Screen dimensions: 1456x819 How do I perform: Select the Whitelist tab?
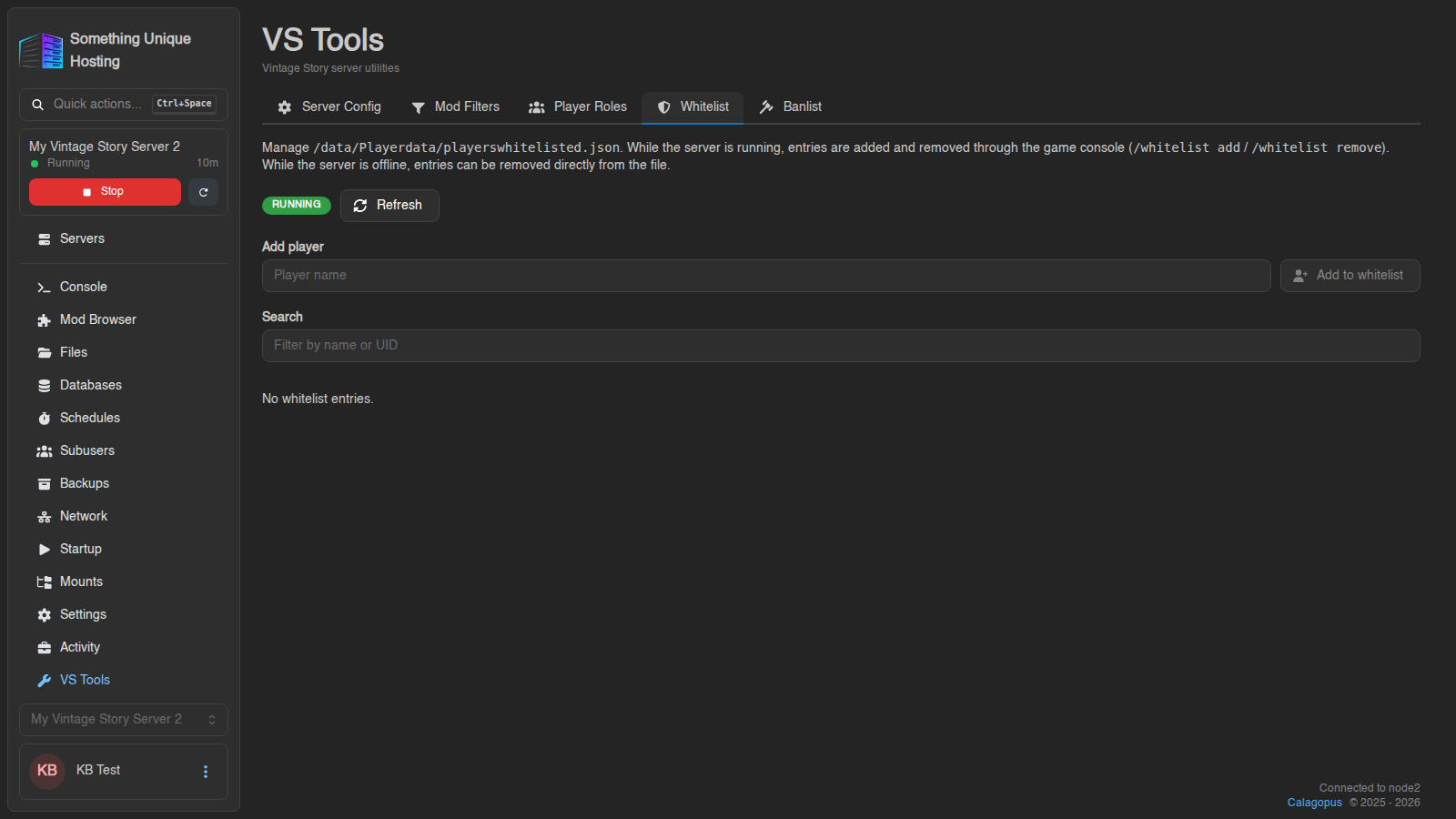tap(693, 107)
